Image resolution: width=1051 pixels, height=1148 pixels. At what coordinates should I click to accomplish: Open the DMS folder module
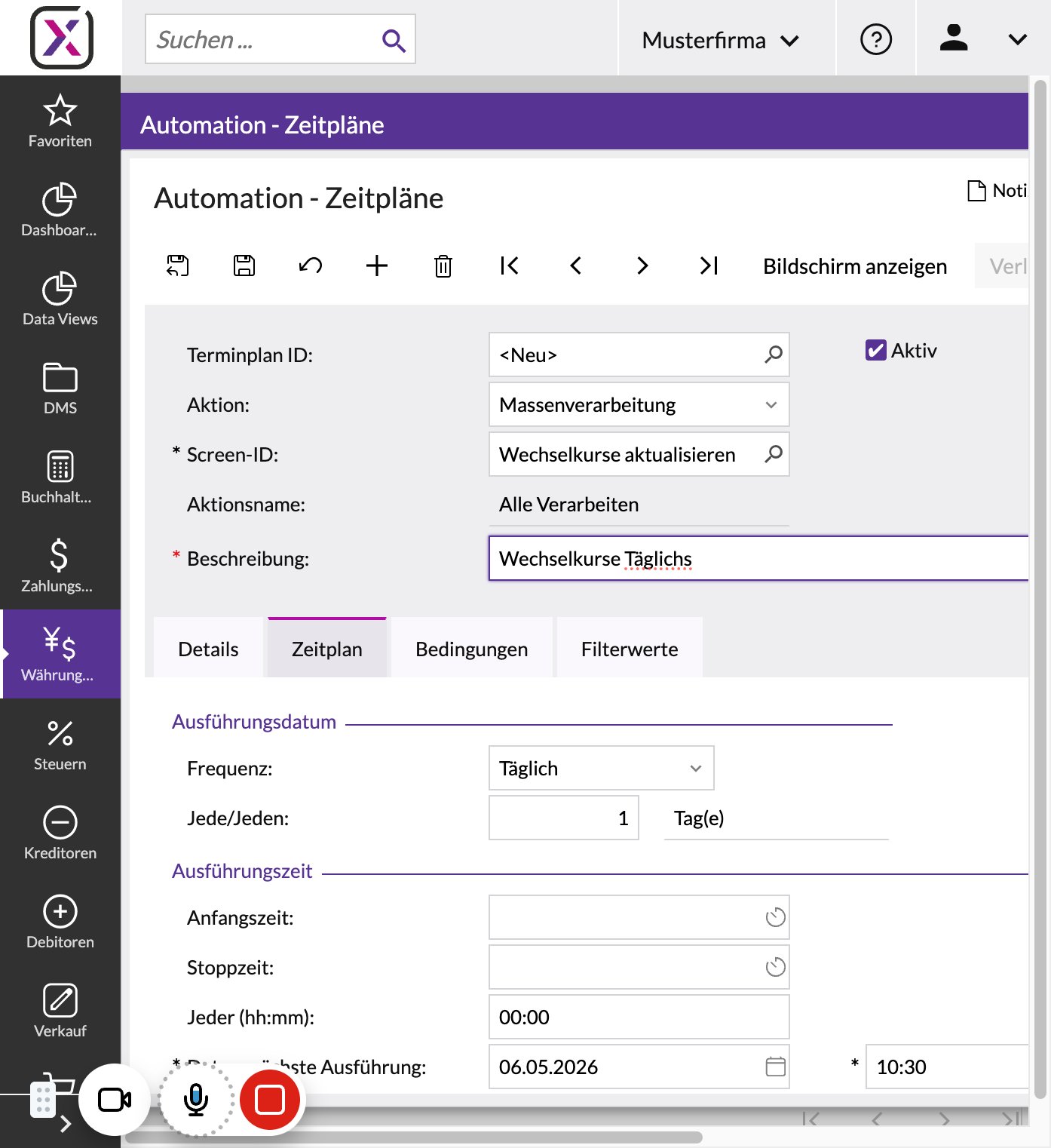60,388
